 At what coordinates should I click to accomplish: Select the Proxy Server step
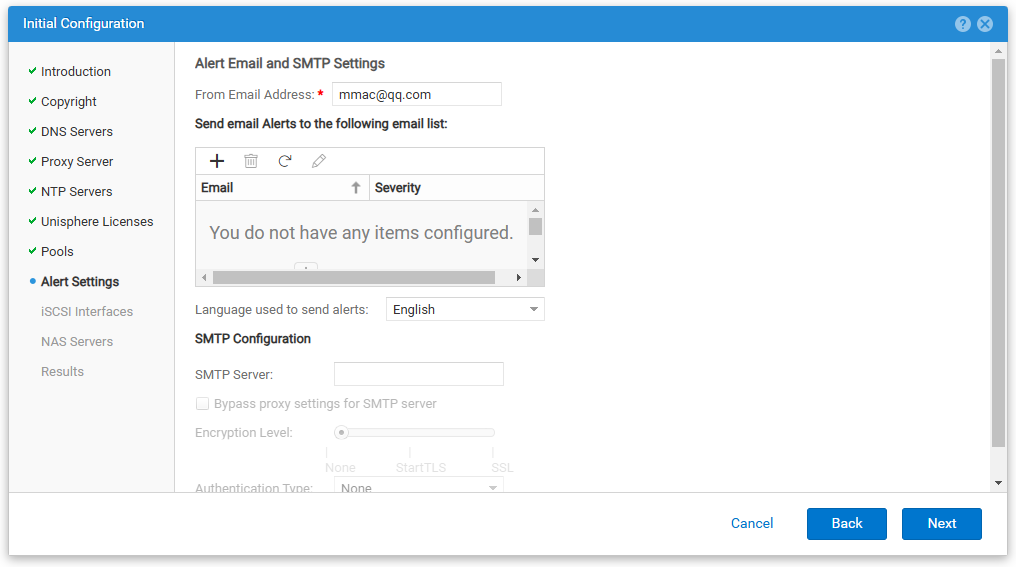point(76,162)
